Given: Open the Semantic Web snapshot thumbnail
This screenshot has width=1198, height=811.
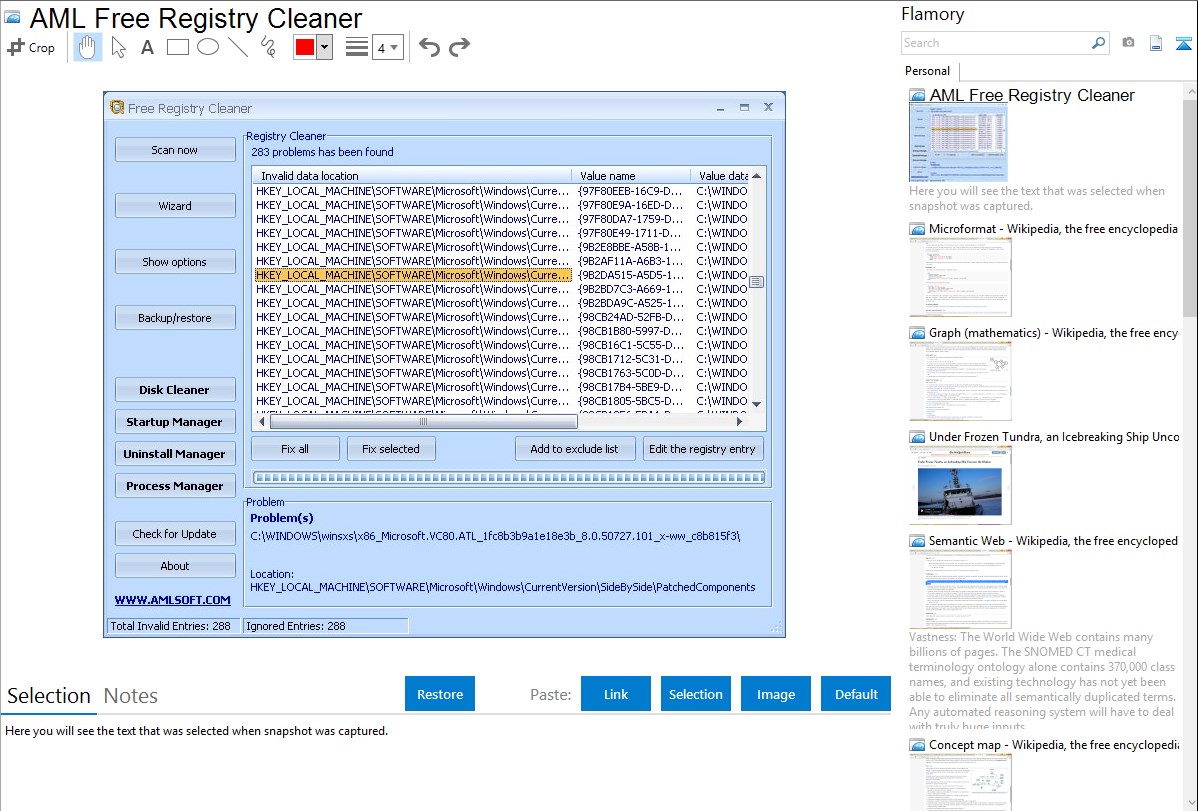Looking at the screenshot, I should (x=960, y=589).
